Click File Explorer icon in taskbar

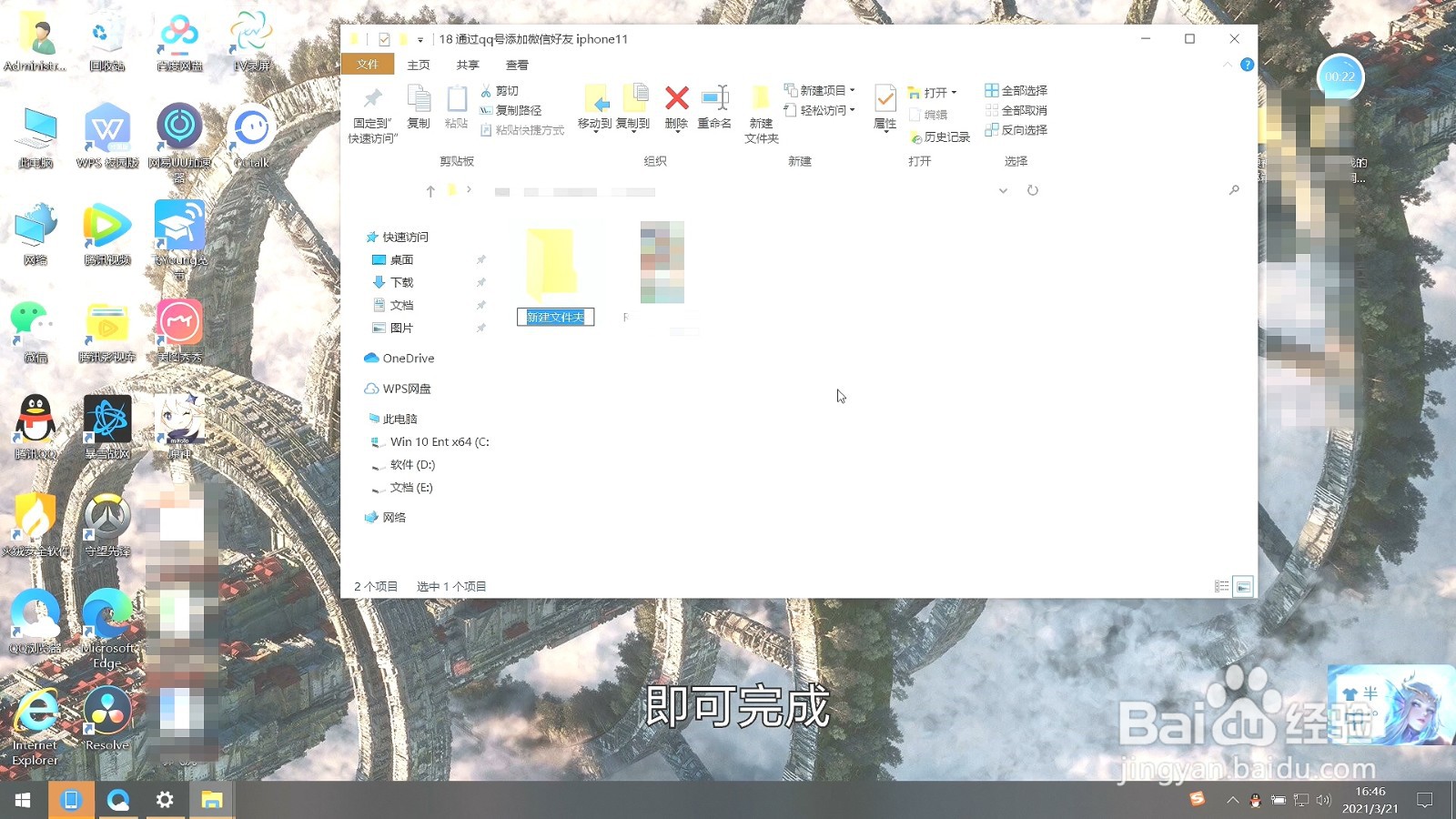pyautogui.click(x=212, y=800)
